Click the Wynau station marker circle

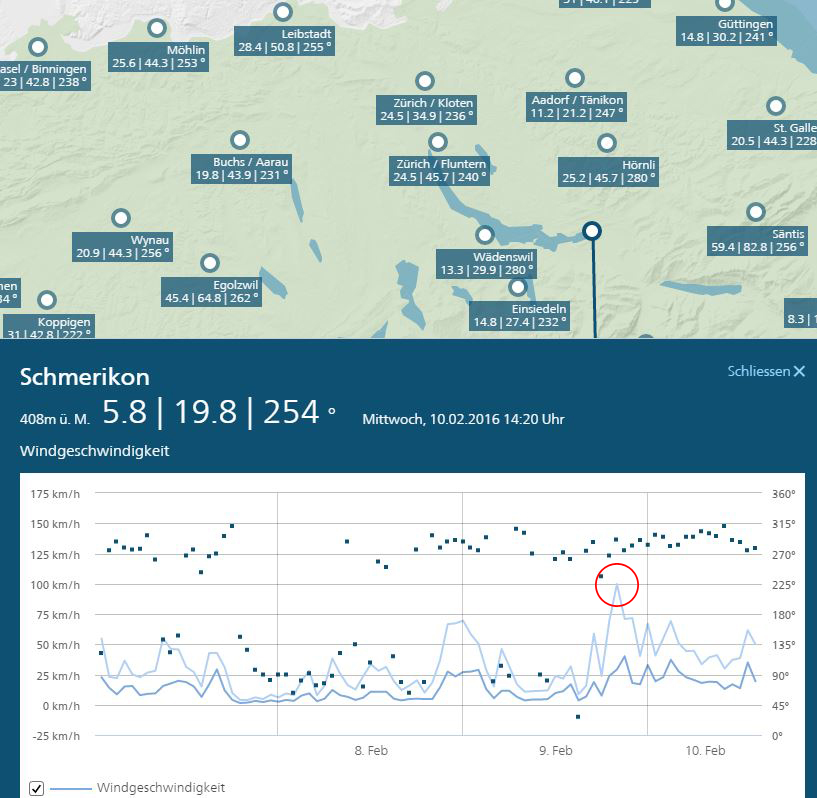pyautogui.click(x=121, y=218)
